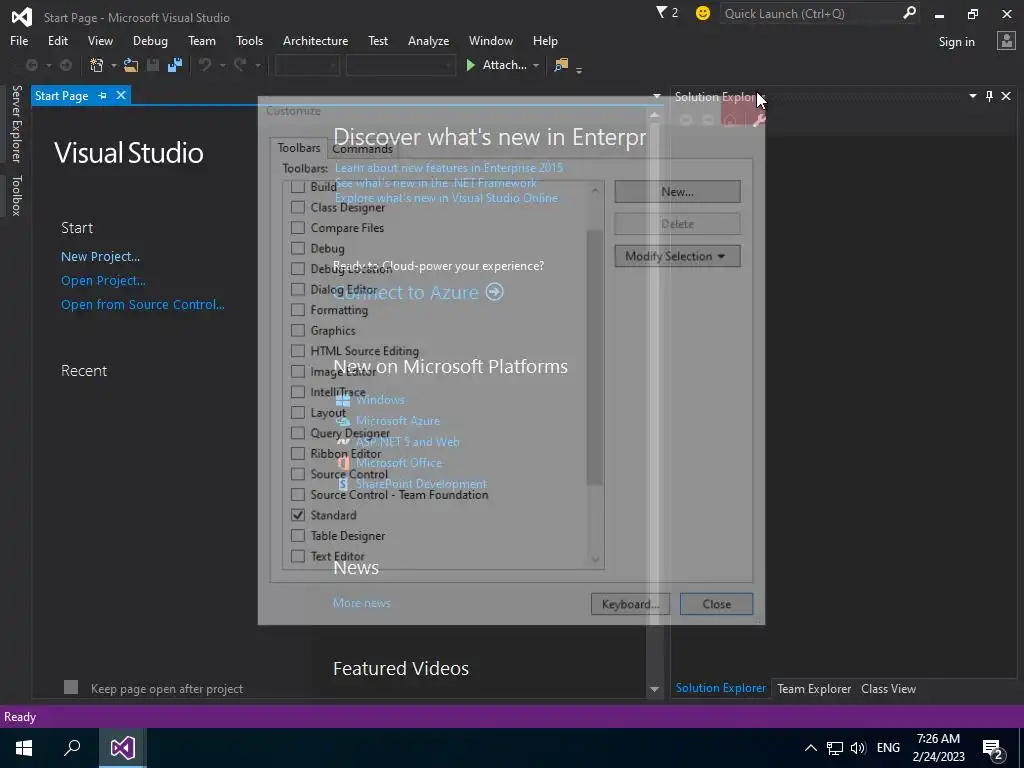The width and height of the screenshot is (1024, 768).
Task: Enable the Compare Files toolbar checkbox
Action: point(298,227)
